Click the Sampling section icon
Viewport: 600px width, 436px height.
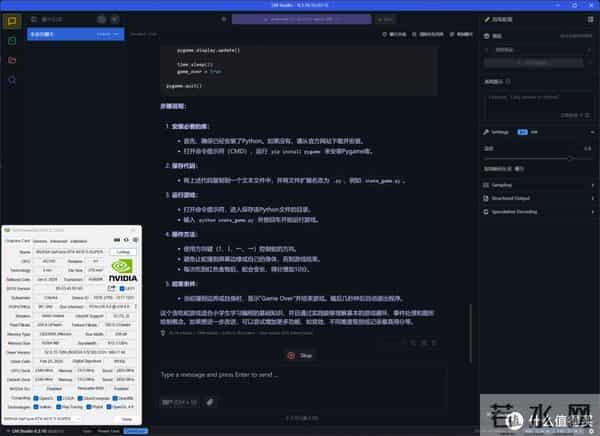486,185
